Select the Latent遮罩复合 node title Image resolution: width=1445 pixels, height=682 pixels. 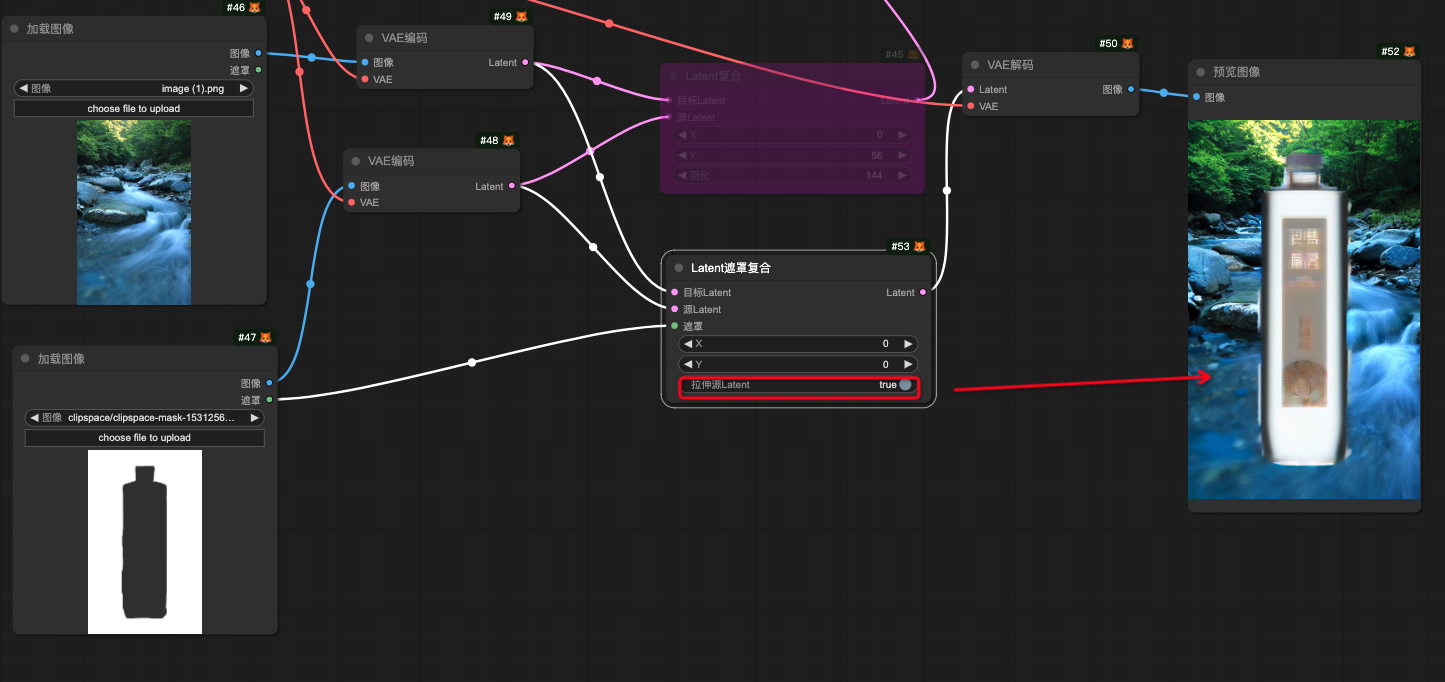click(x=731, y=268)
